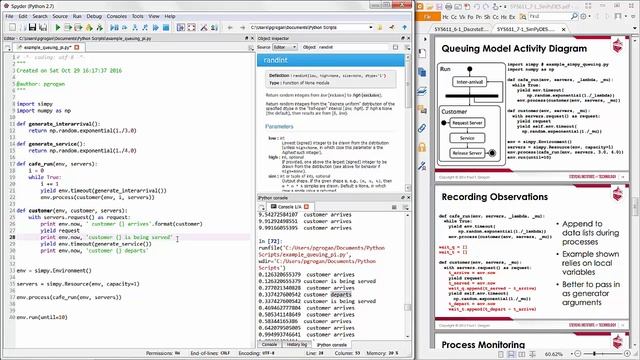Start debugging with the blue Debug icon
This screenshot has height=360, width=640.
[x=114, y=27]
